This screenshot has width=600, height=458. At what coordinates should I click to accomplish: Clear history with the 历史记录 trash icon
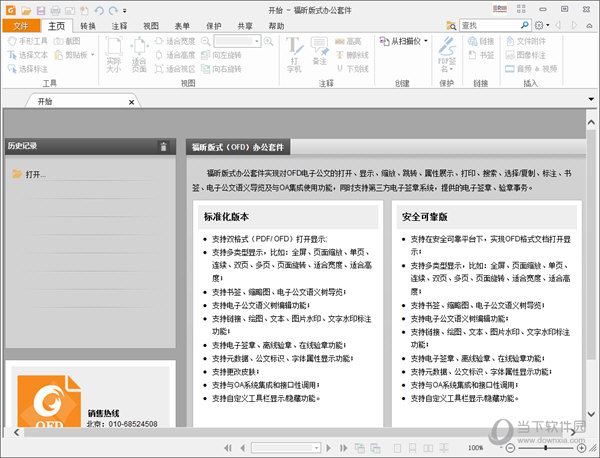[163, 146]
